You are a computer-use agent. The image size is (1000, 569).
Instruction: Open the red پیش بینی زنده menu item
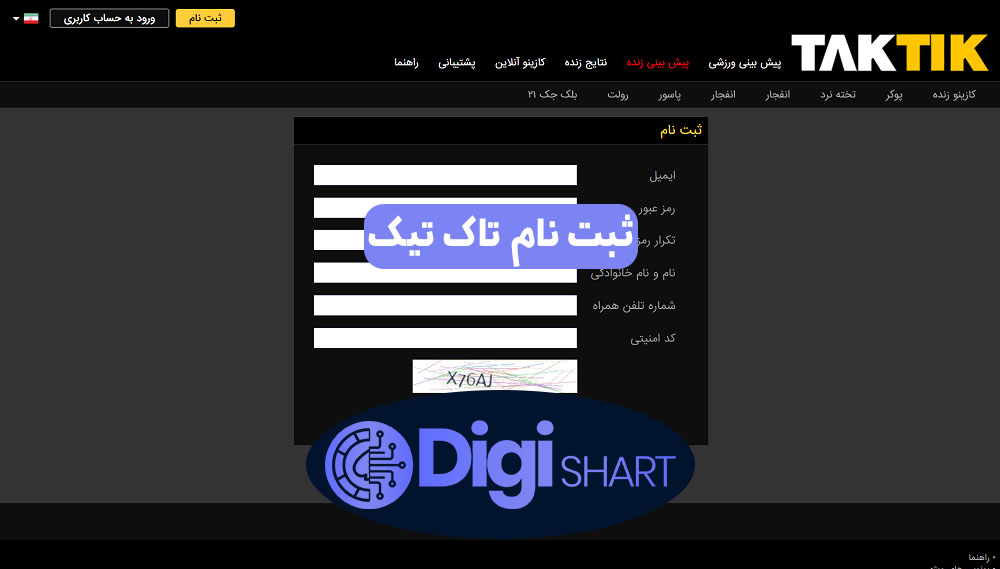pyautogui.click(x=658, y=63)
